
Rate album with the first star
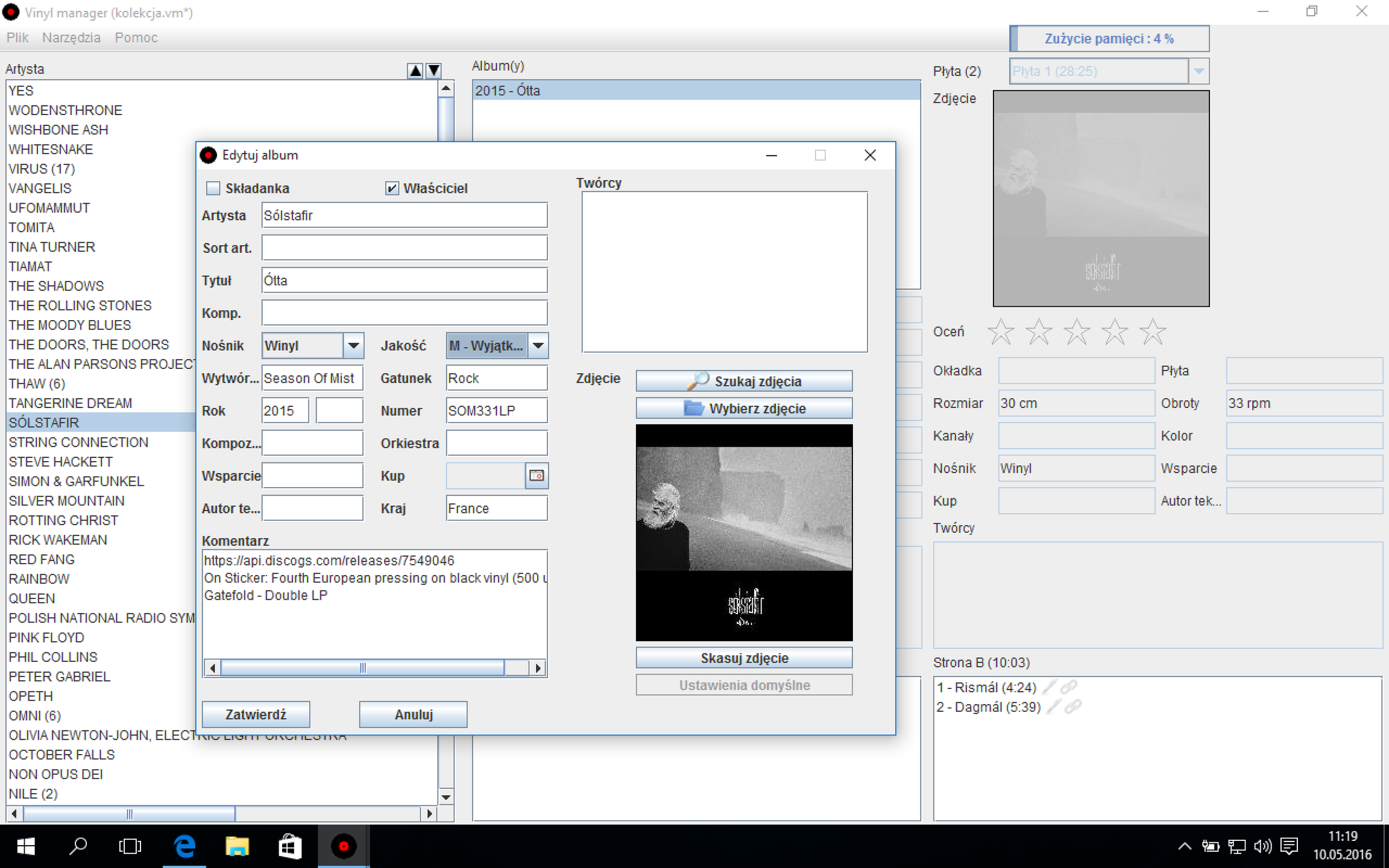point(1001,332)
